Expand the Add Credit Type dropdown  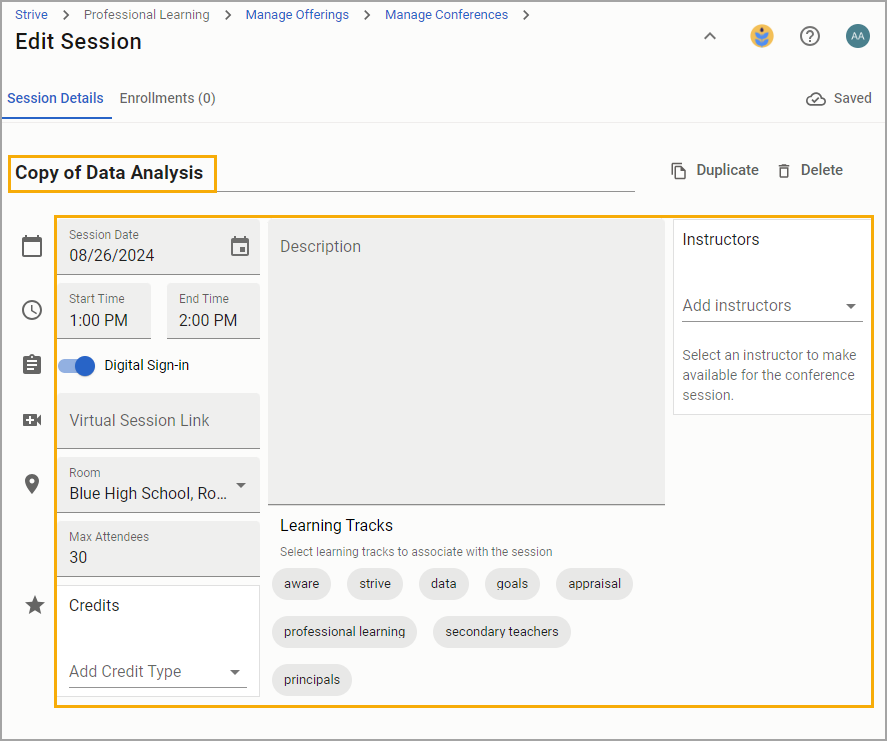158,671
